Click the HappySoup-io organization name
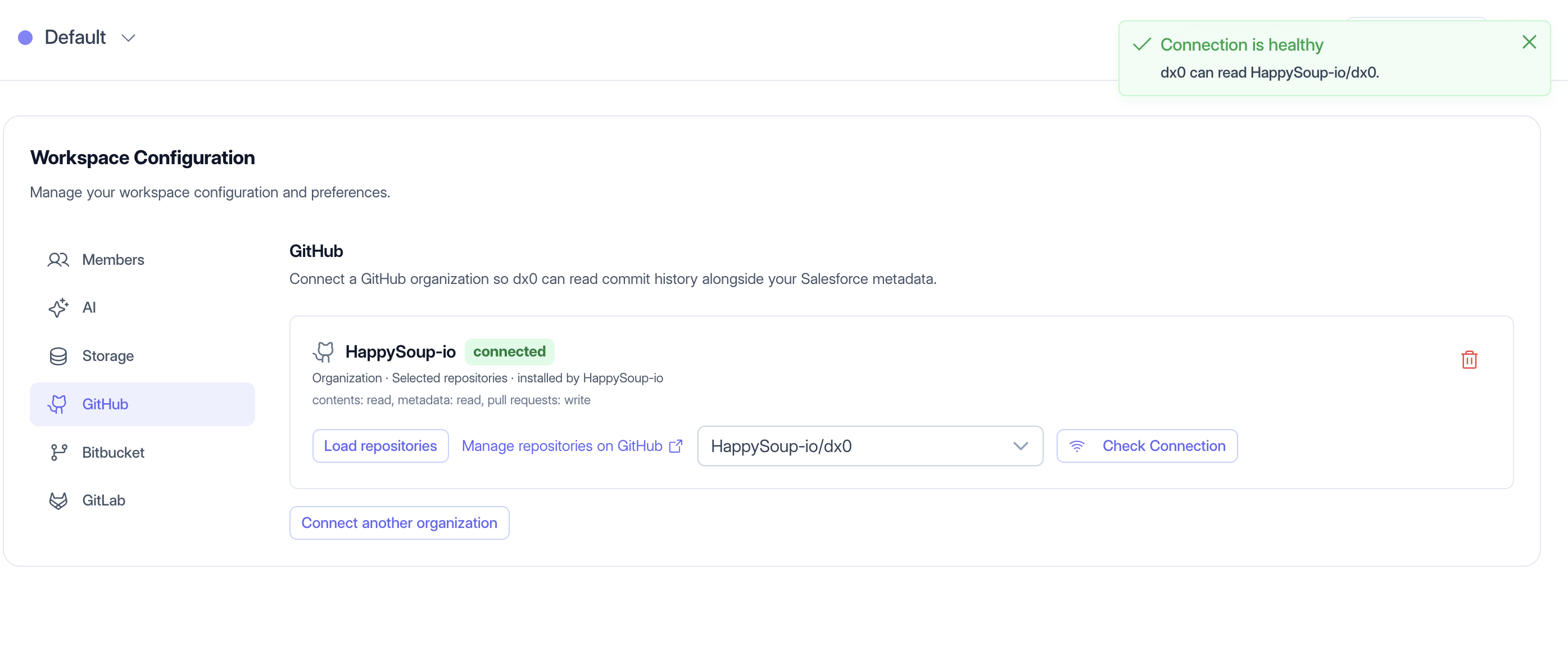Image resolution: width=1568 pixels, height=659 pixels. pos(400,352)
